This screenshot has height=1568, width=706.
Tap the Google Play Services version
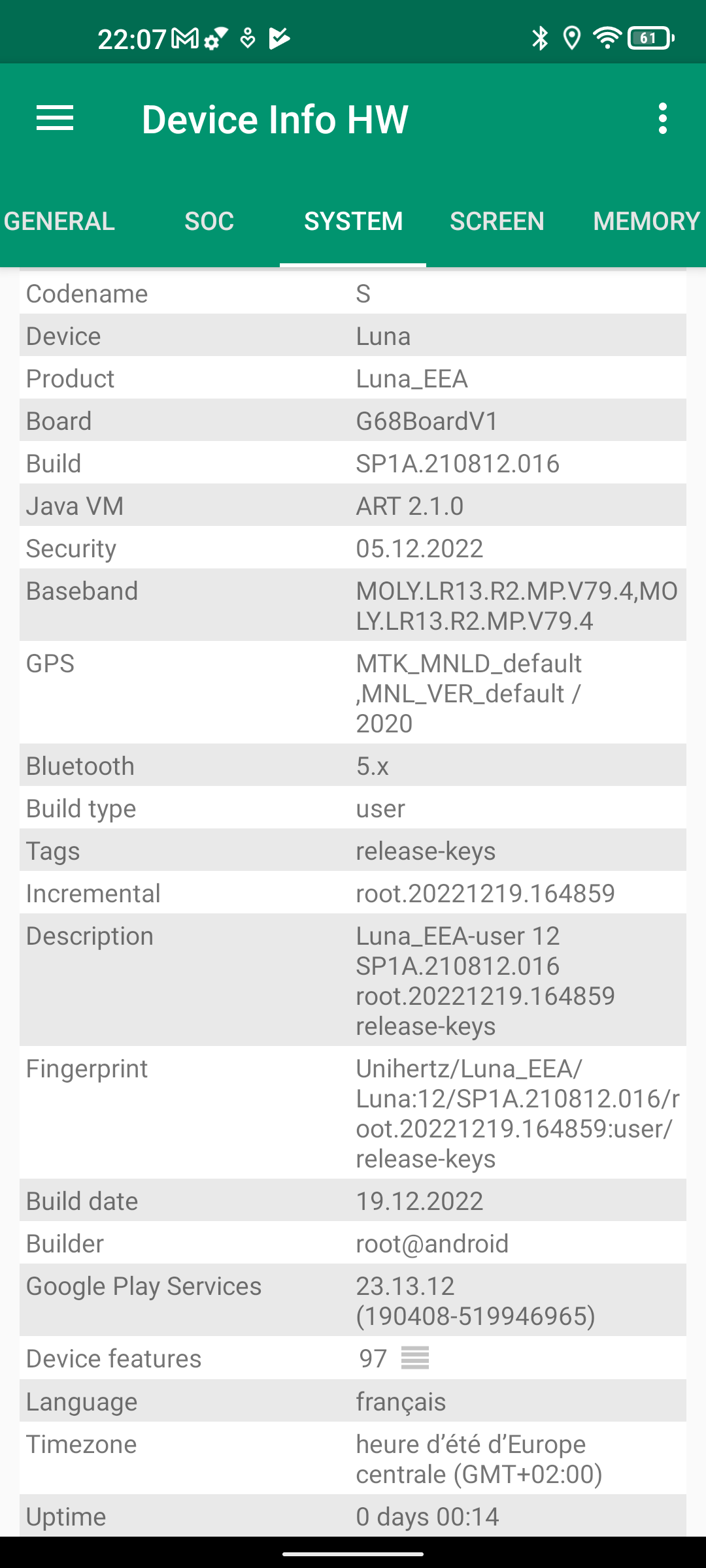(x=475, y=1301)
